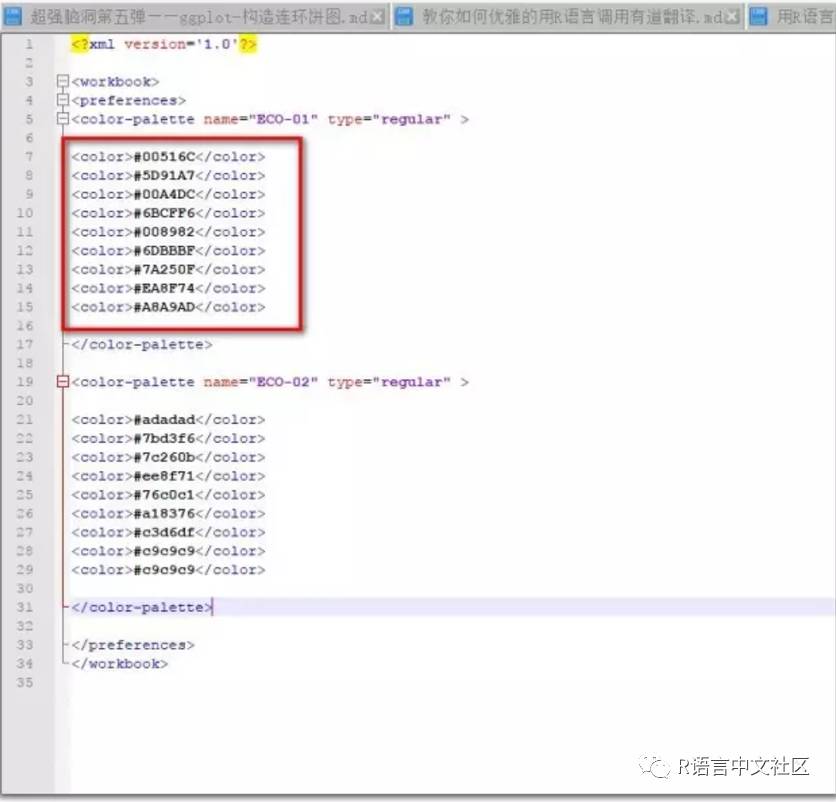The height and width of the screenshot is (802, 836).
Task: Click line number 35 in the margin
Action: [25, 683]
